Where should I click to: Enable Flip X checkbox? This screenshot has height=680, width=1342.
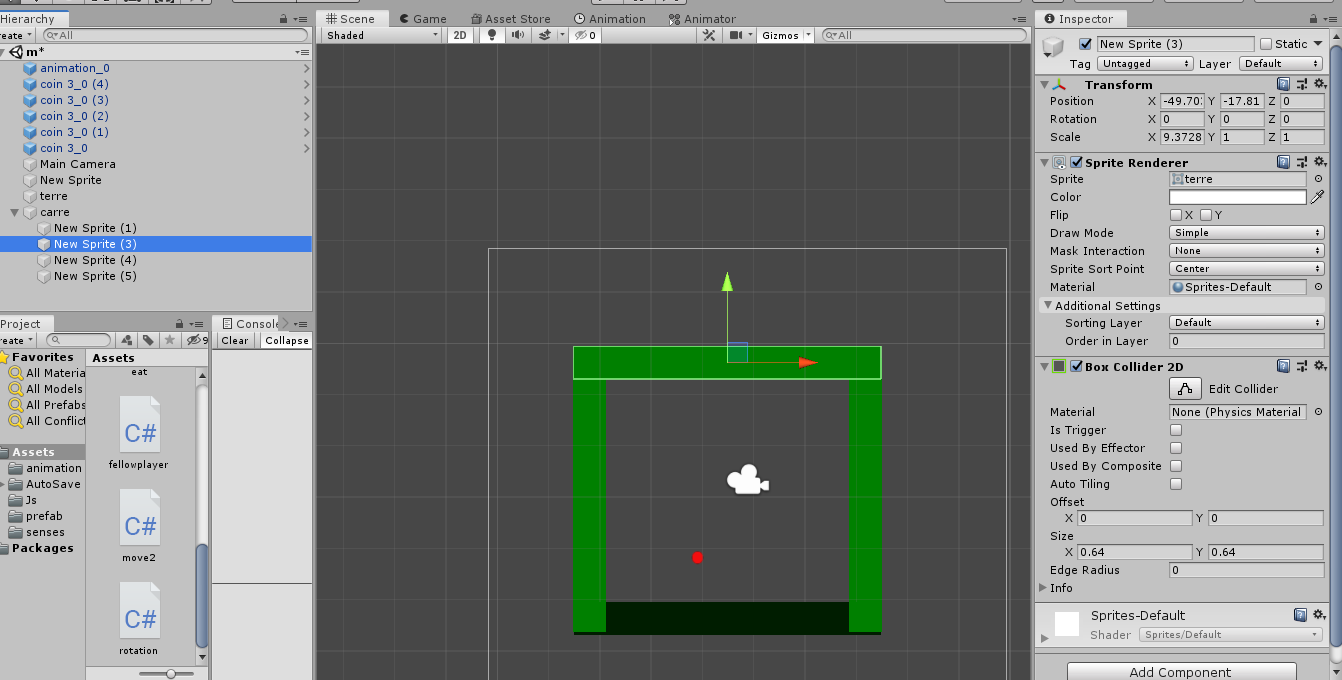pyautogui.click(x=1176, y=215)
